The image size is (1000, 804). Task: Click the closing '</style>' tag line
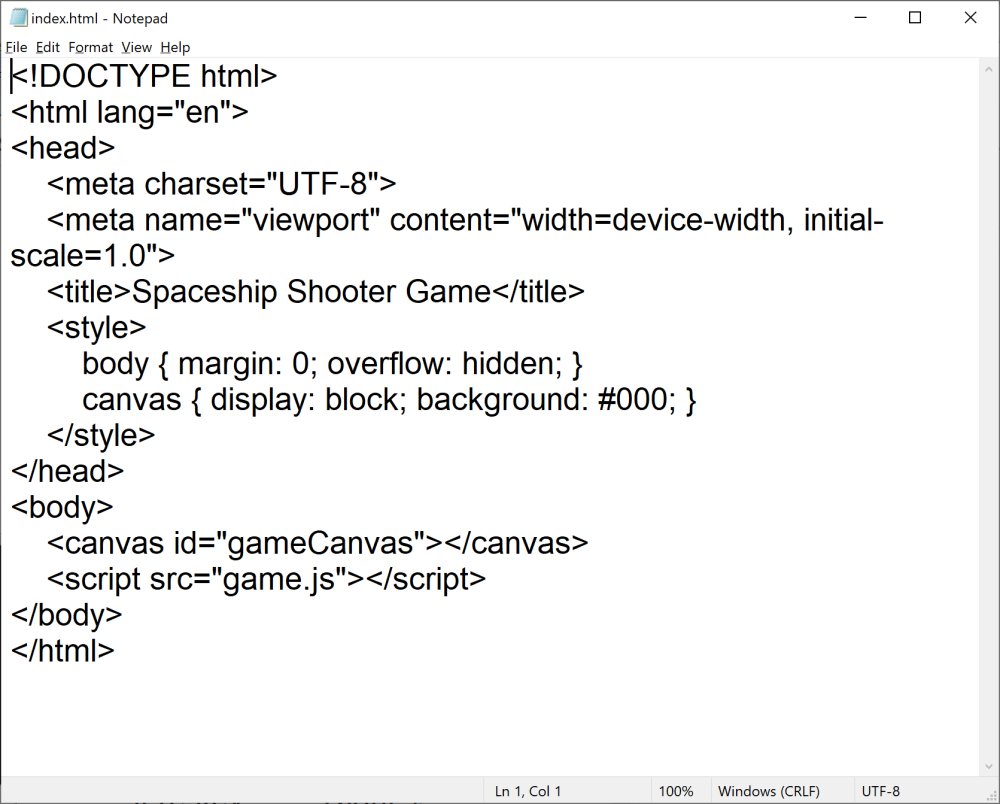click(x=101, y=435)
